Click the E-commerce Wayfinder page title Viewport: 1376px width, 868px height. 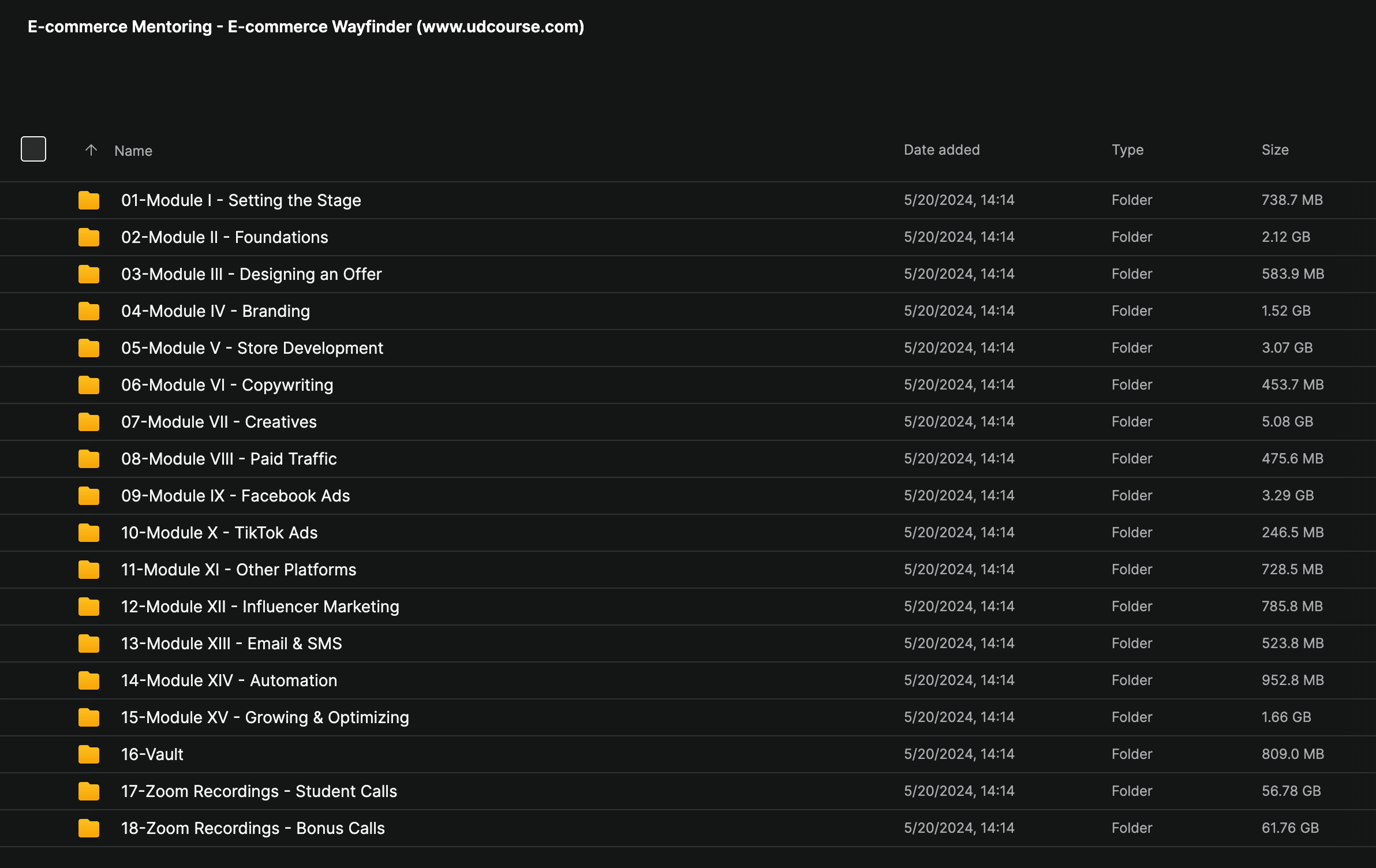click(306, 27)
